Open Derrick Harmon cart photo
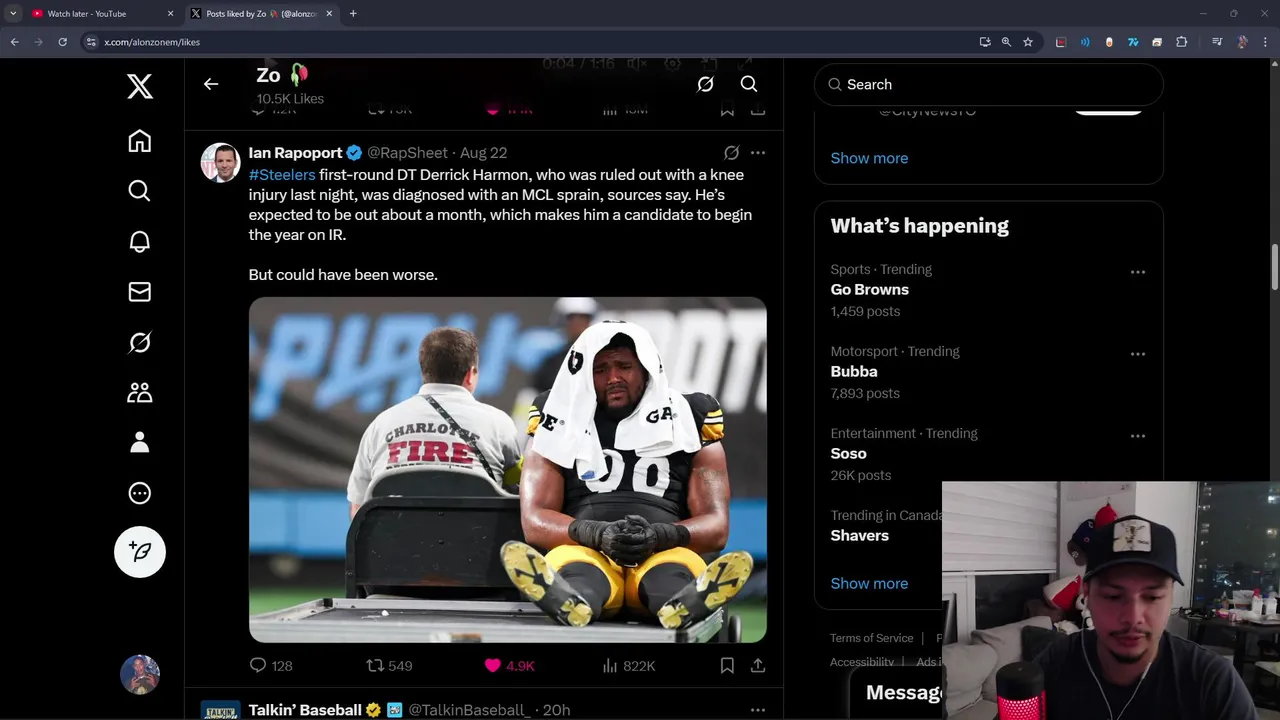This screenshot has width=1280, height=720. pyautogui.click(x=508, y=469)
